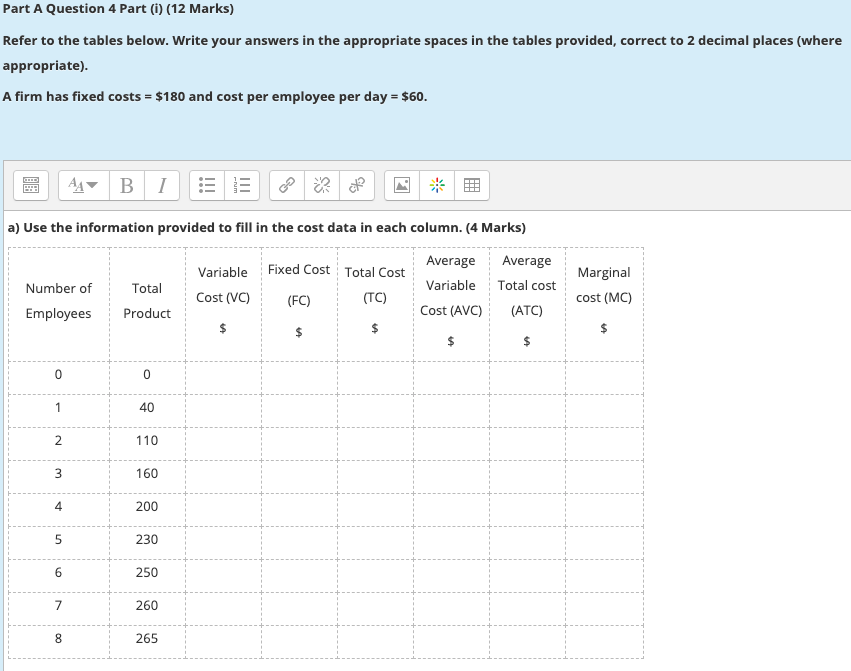Click total product value 110

(147, 441)
